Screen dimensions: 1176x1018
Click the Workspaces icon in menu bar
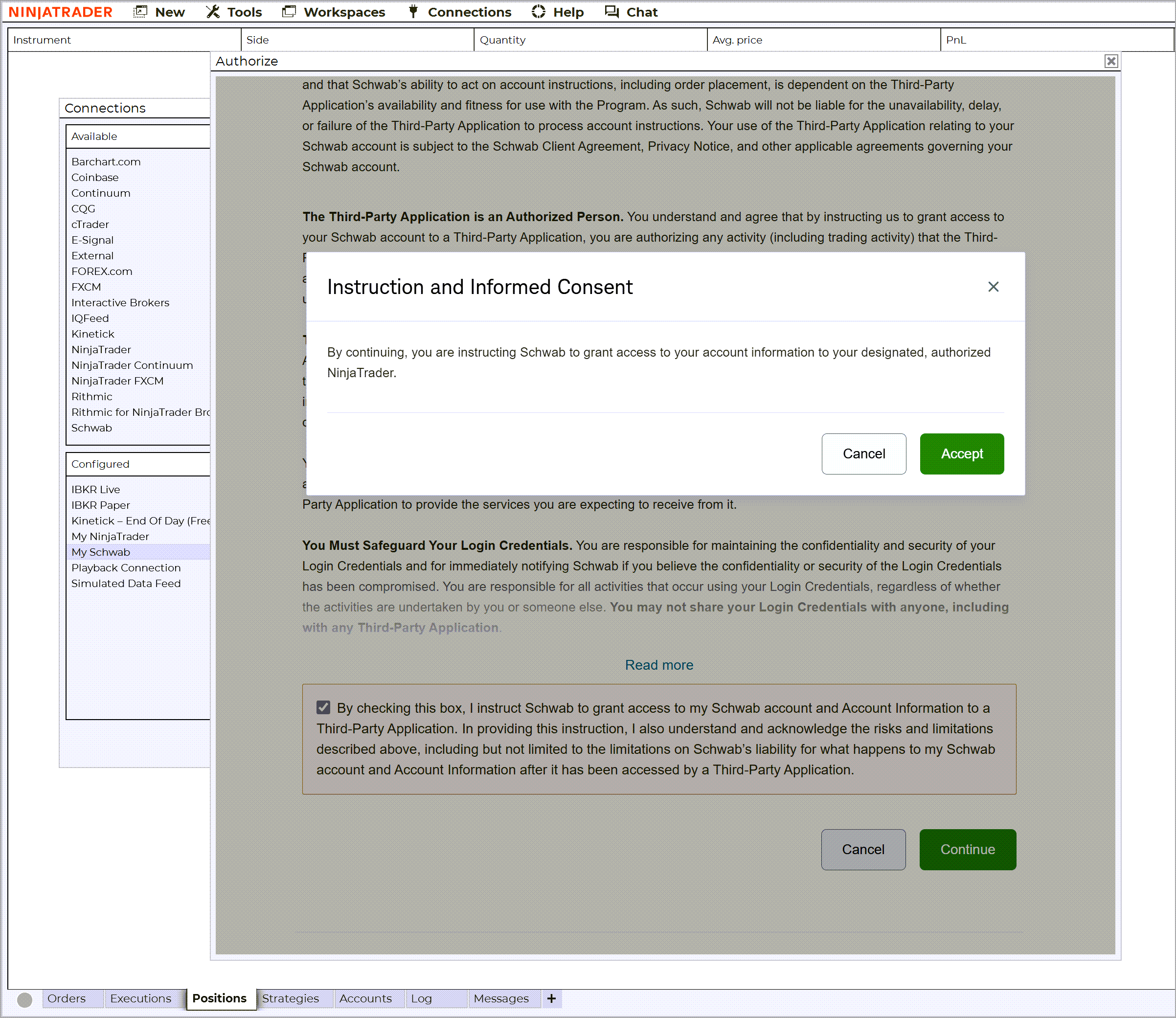(x=289, y=12)
